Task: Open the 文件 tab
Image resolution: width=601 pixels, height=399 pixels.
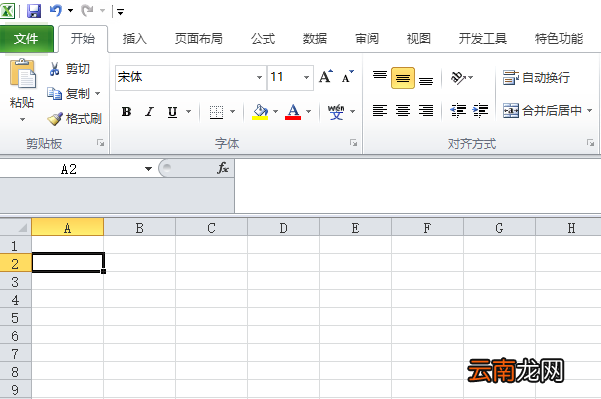Action: tap(26, 39)
